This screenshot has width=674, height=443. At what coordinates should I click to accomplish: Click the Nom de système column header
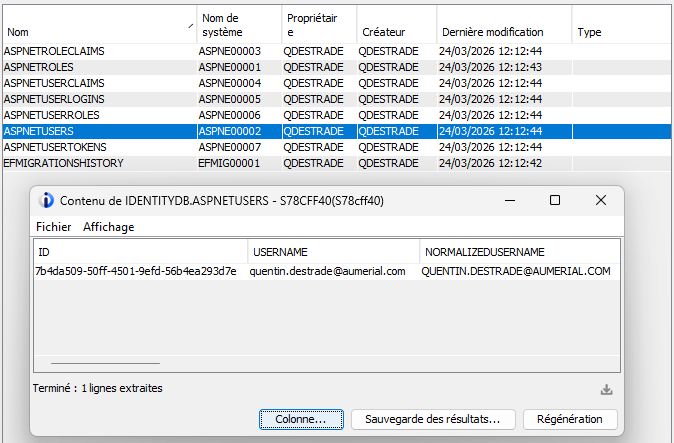[x=239, y=25]
